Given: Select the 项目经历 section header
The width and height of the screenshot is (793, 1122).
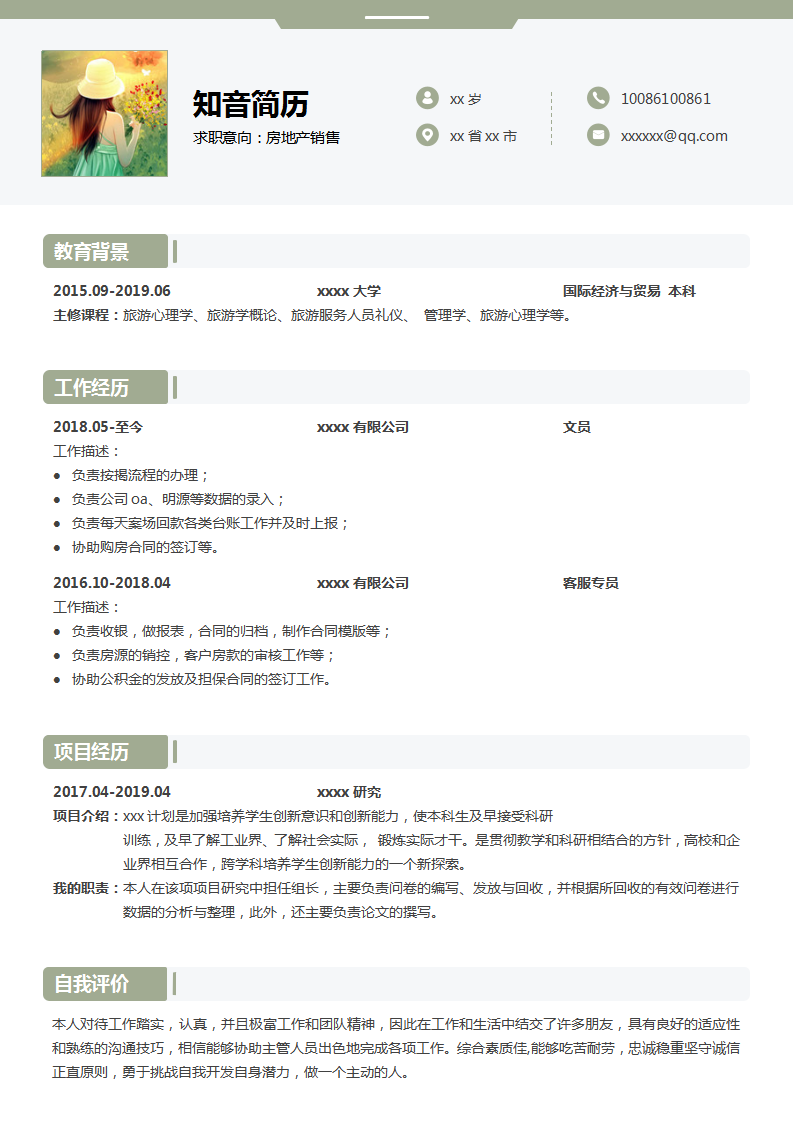Looking at the screenshot, I should pos(92,752).
